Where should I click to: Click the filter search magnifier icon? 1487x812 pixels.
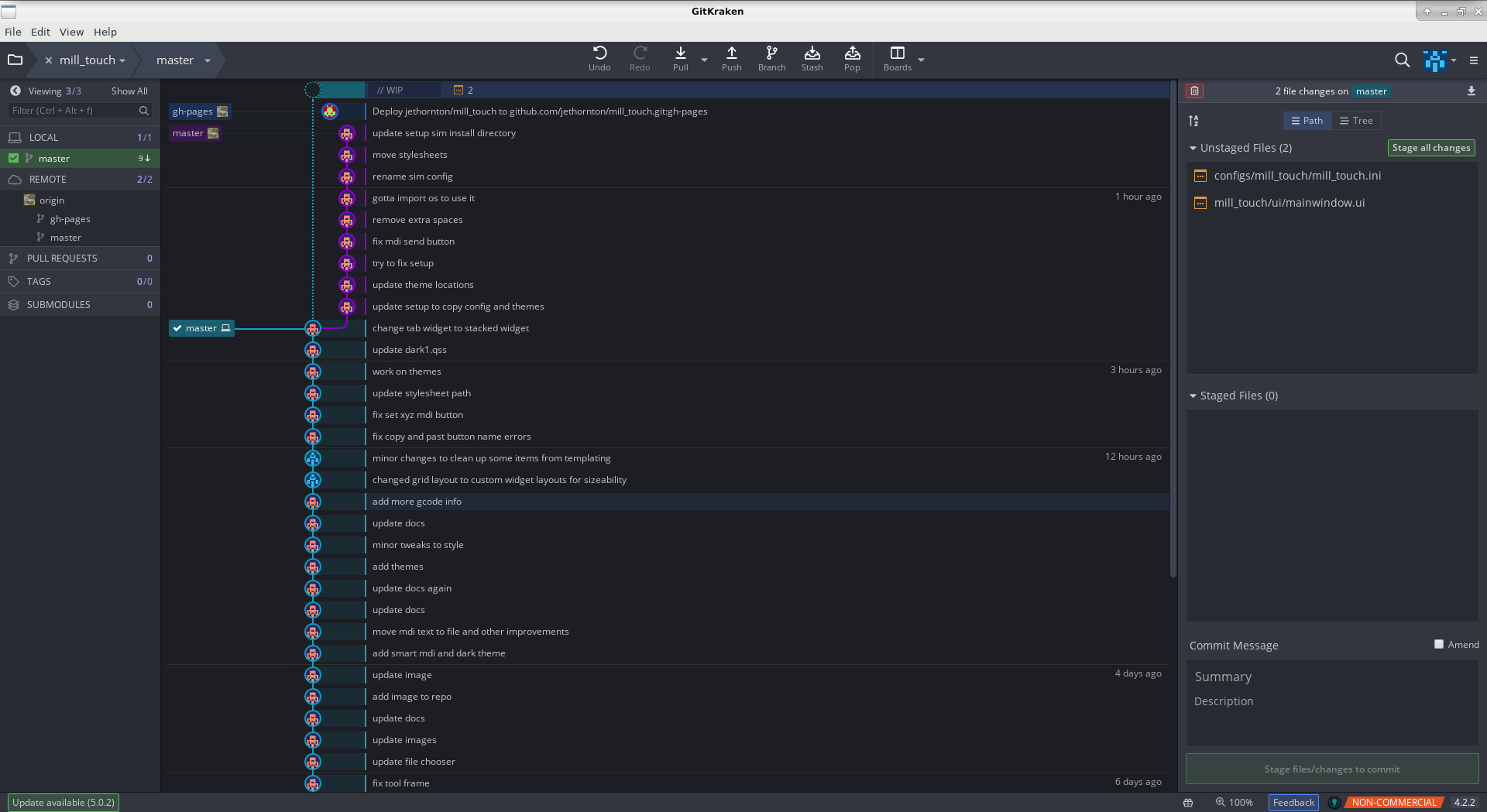pos(143,111)
